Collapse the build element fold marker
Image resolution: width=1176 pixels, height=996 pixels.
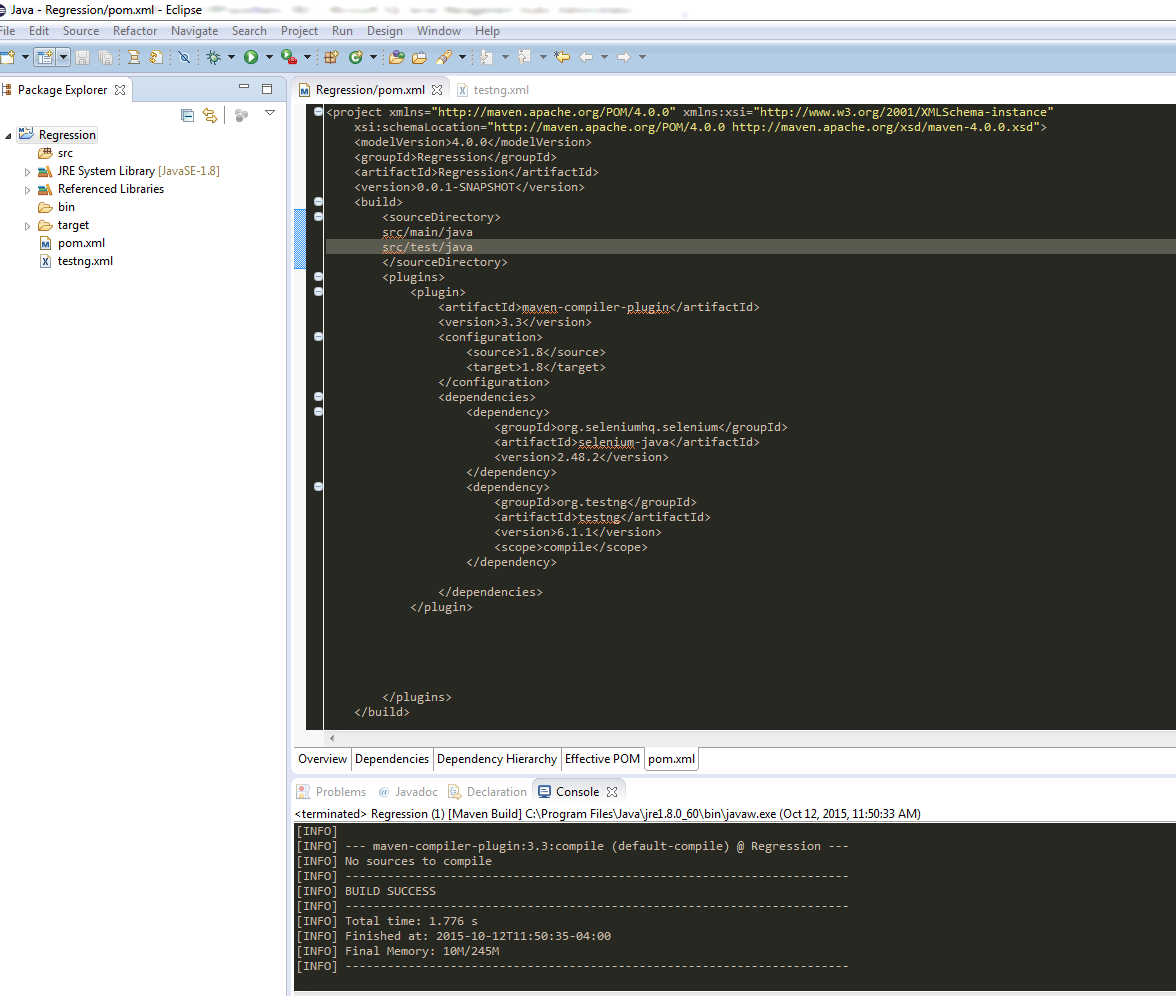tap(318, 202)
